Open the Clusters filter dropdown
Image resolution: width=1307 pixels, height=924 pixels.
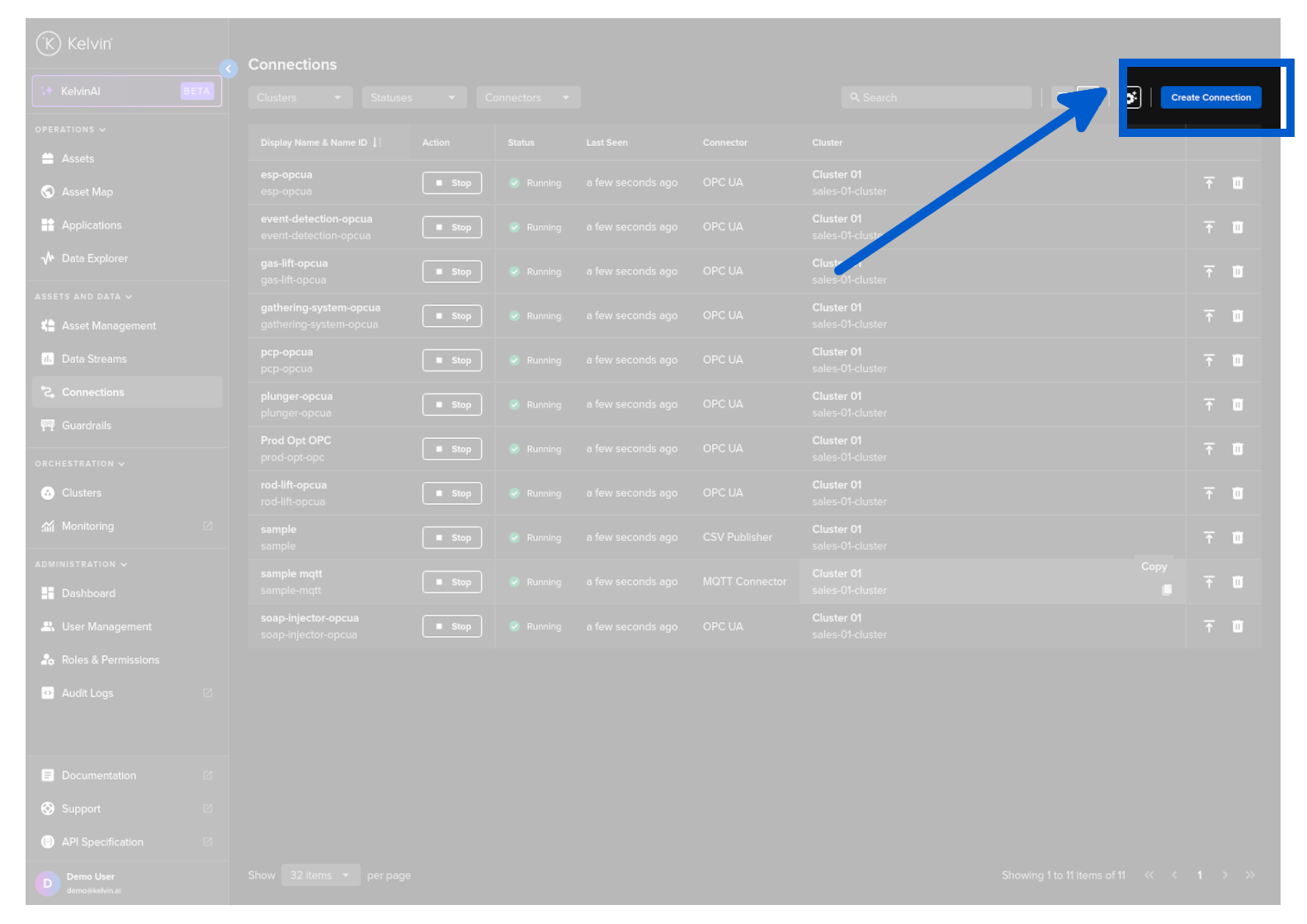(300, 97)
